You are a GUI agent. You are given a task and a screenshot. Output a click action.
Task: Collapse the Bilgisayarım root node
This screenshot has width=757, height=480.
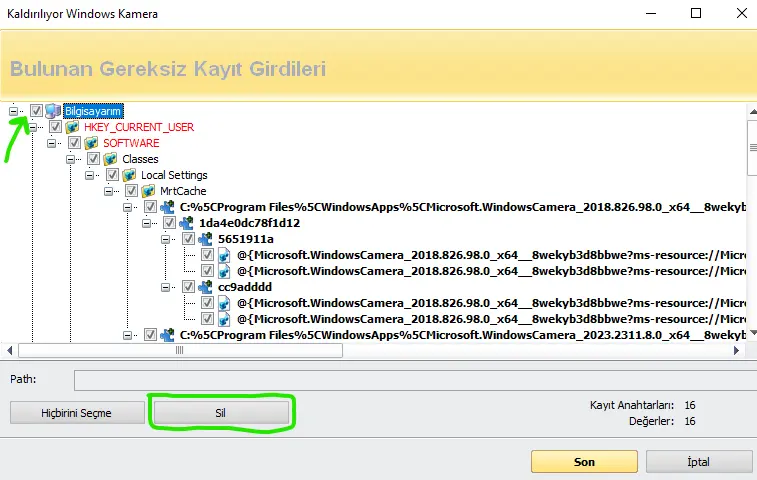pyautogui.click(x=14, y=111)
